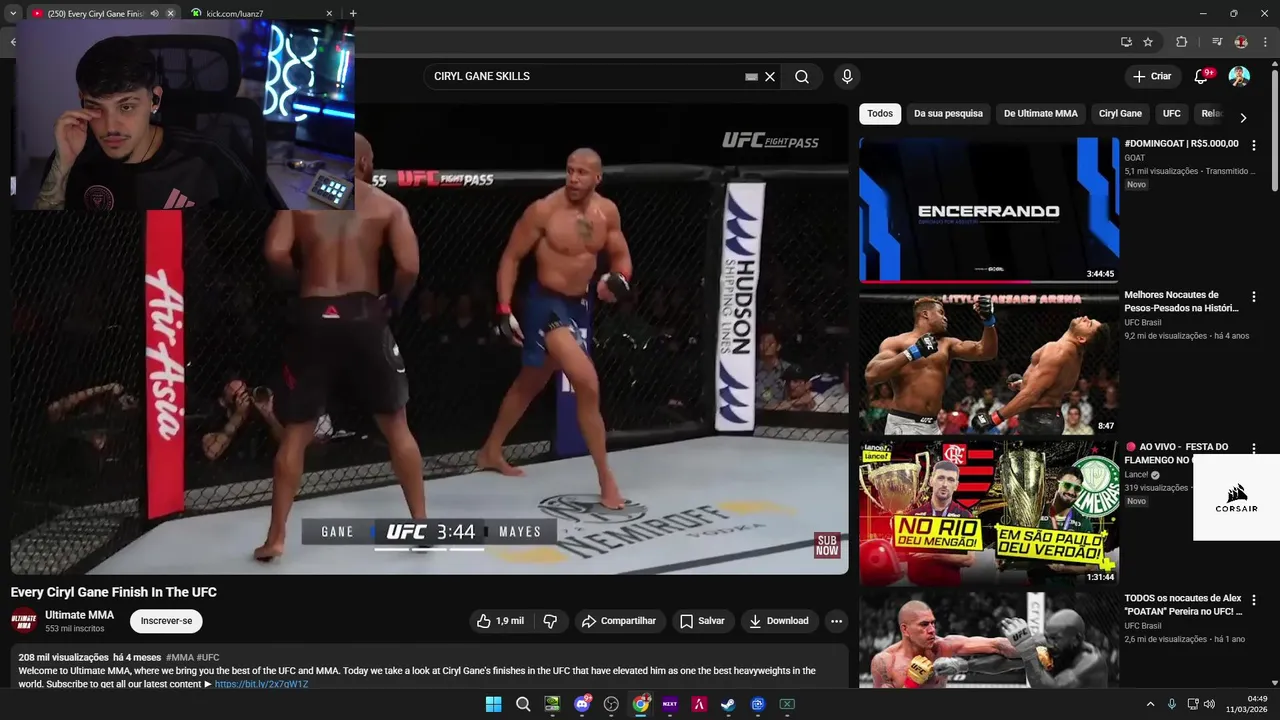Clear the search box with the X icon
Image resolution: width=1280 pixels, height=720 pixels.
point(770,76)
